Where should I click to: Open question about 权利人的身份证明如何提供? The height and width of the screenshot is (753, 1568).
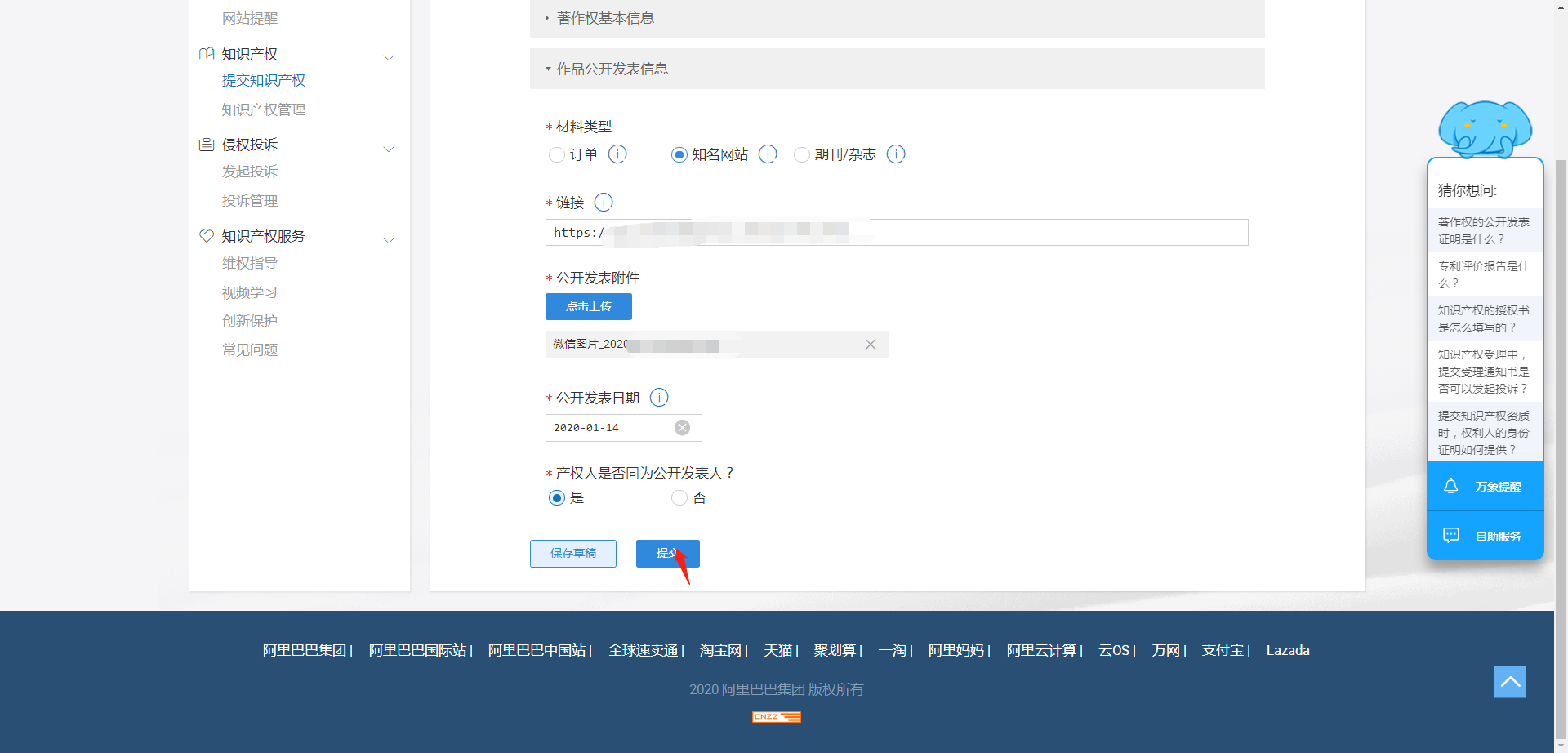pyautogui.click(x=1486, y=433)
